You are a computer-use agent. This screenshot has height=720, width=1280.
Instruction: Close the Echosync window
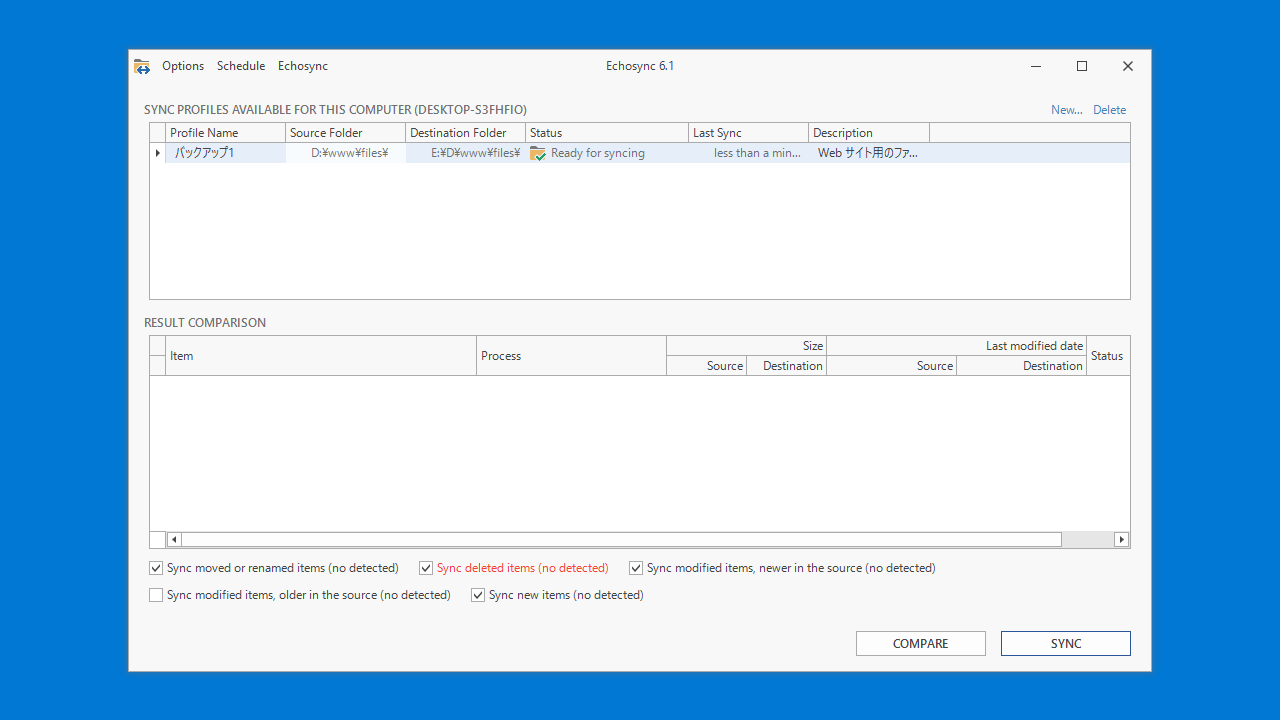click(1128, 66)
